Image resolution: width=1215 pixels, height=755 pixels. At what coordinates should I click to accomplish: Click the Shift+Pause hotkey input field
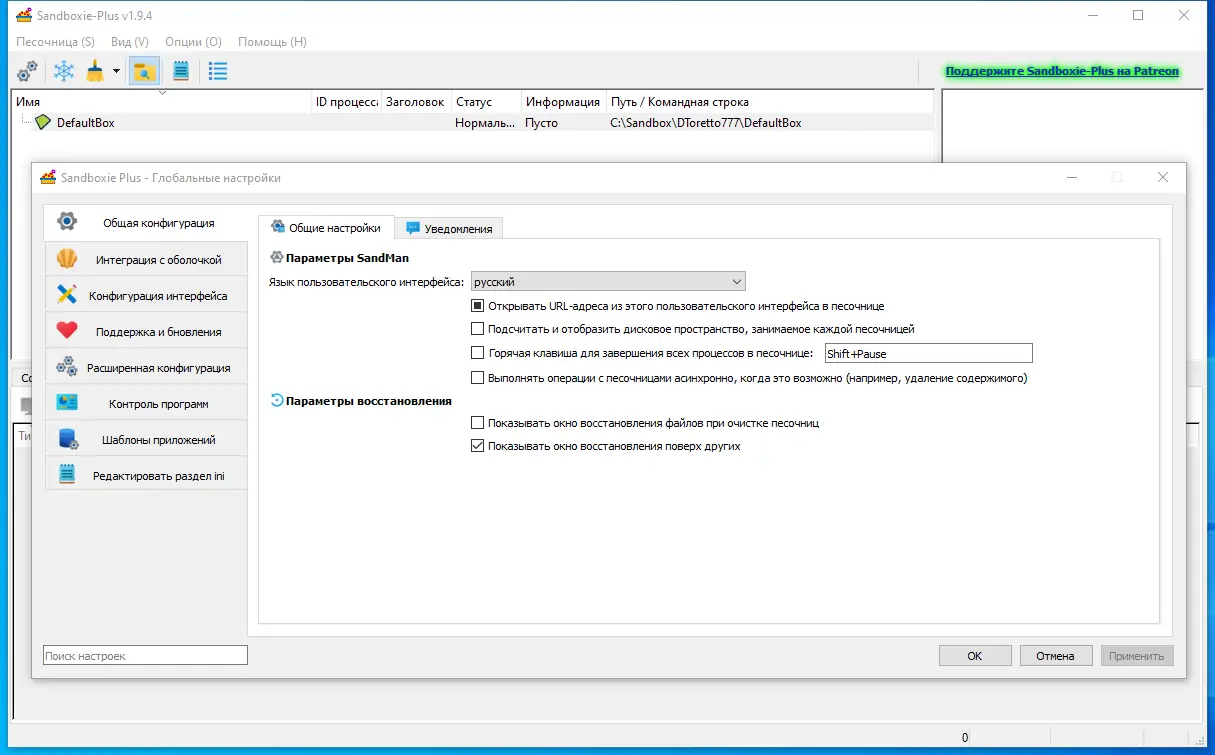927,353
